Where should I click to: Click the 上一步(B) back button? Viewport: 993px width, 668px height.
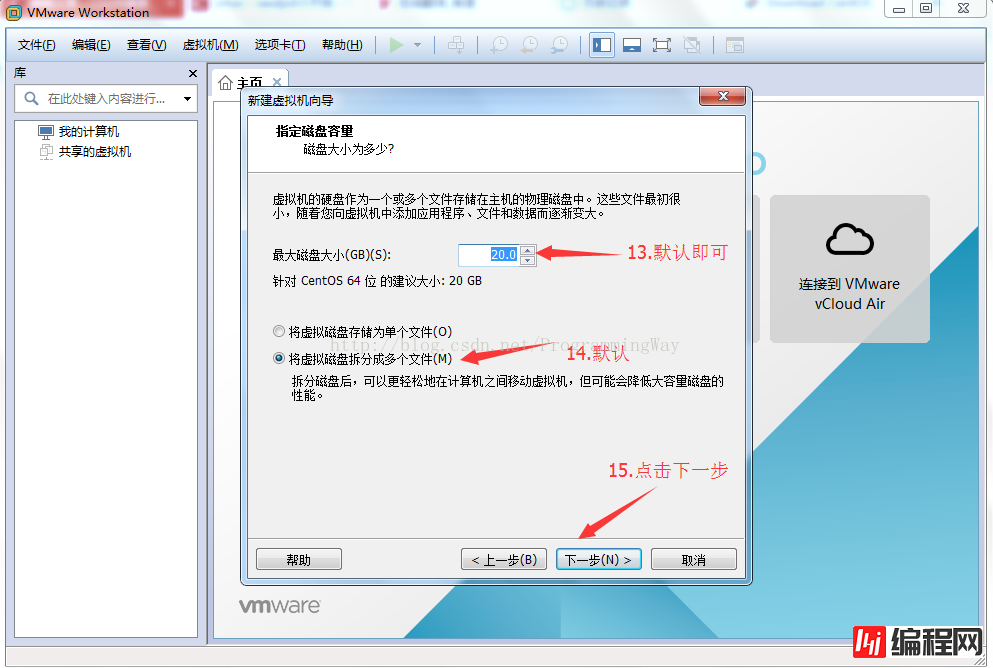504,559
